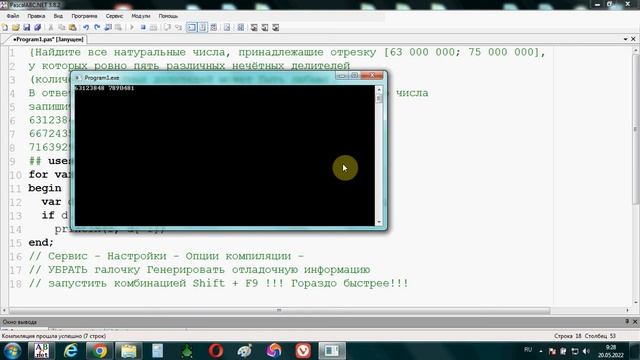This screenshot has width=640, height=360.
Task: Undo the last edit via toolbar arrow
Action: click(86, 27)
